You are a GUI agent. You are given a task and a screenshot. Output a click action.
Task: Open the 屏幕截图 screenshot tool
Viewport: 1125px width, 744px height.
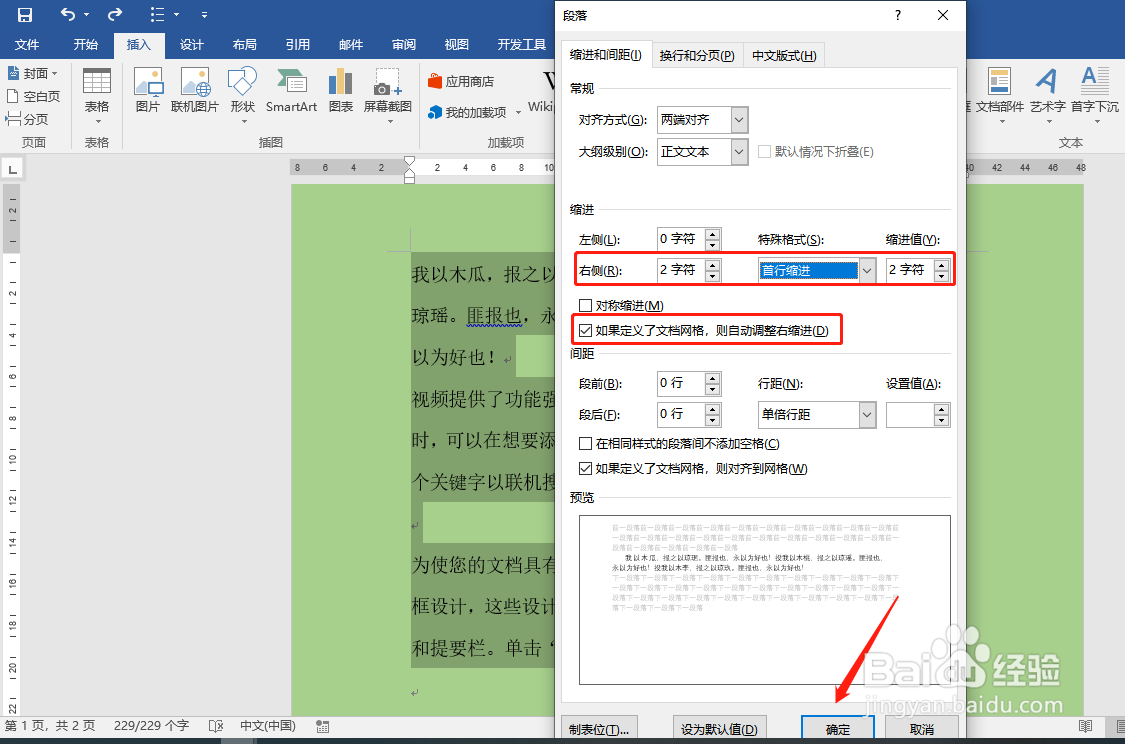tap(388, 90)
